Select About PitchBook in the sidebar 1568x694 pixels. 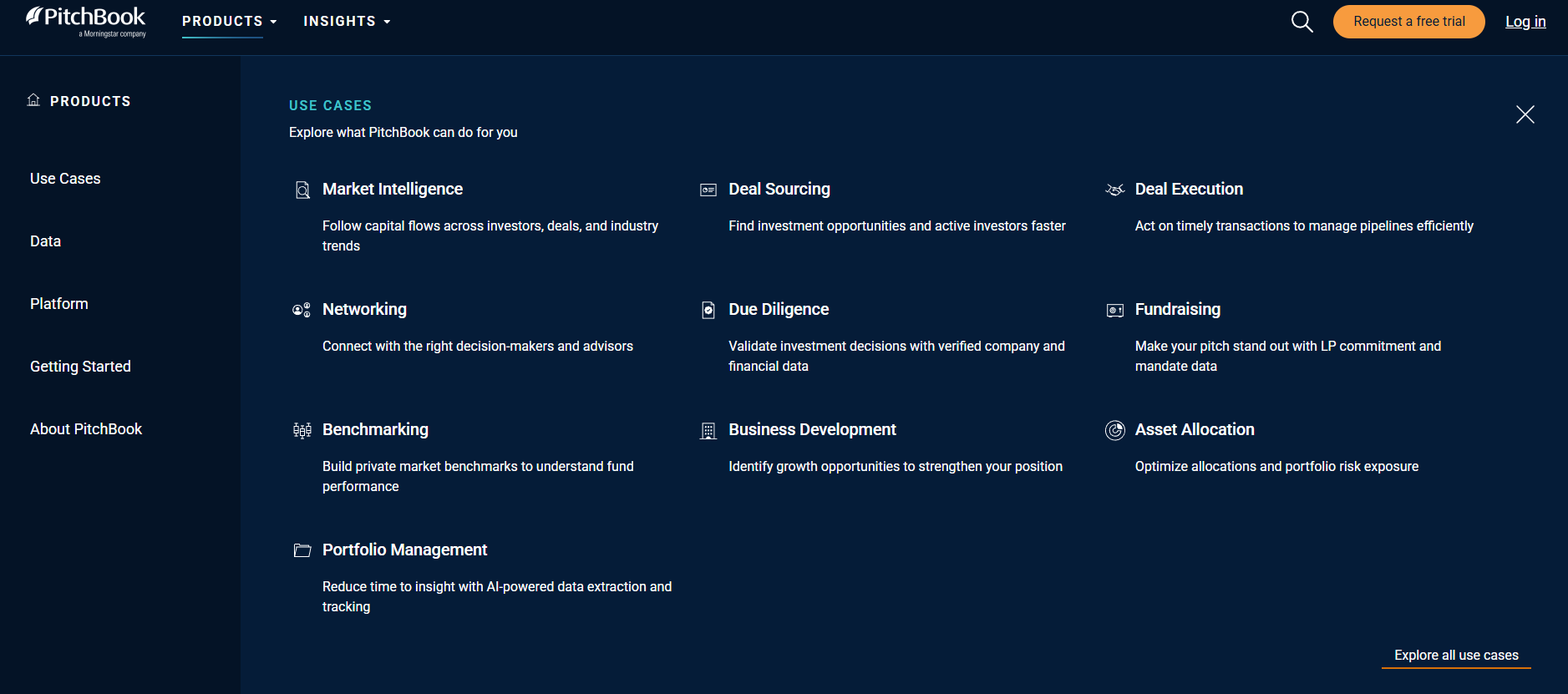coord(86,429)
